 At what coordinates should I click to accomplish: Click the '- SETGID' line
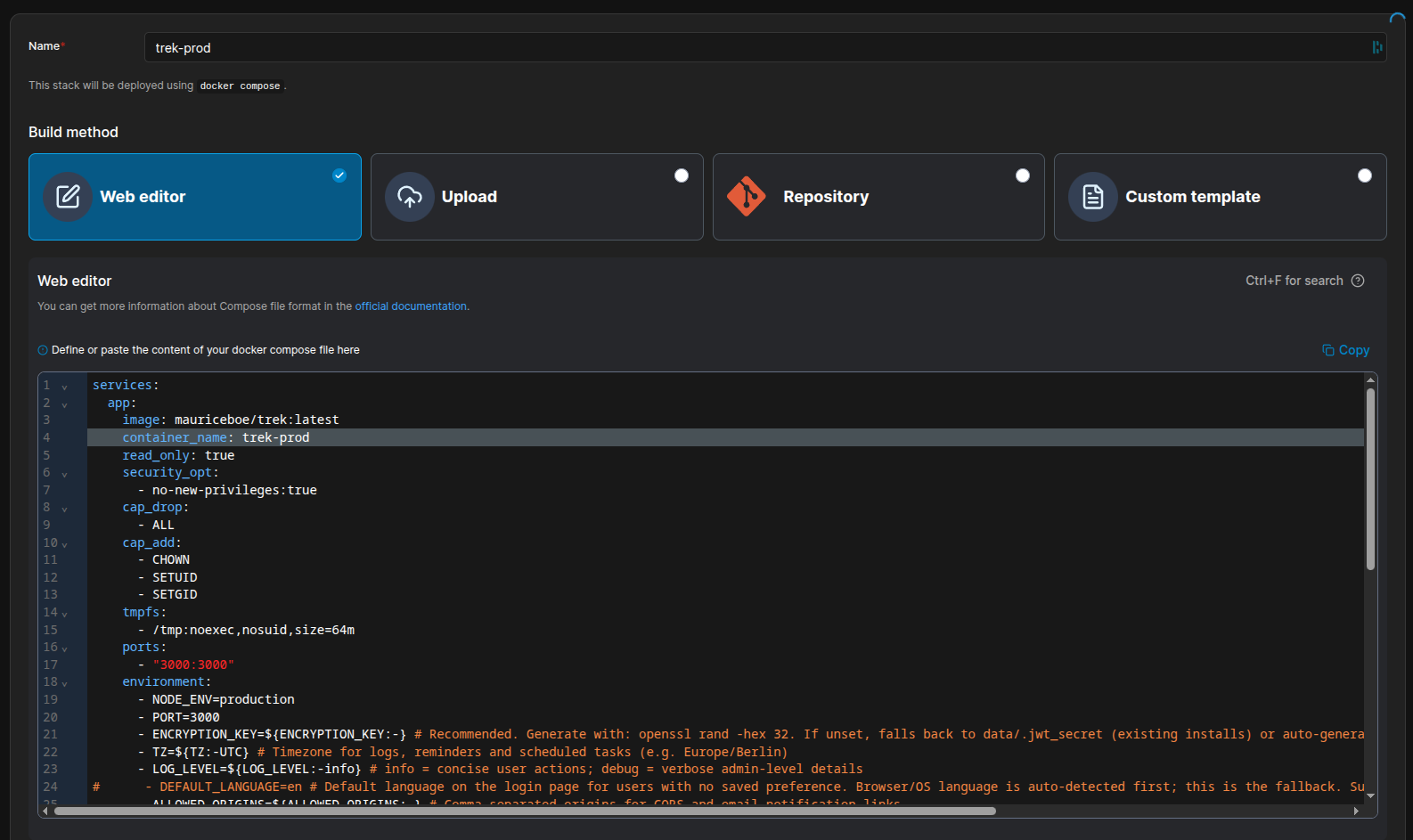tap(167, 594)
